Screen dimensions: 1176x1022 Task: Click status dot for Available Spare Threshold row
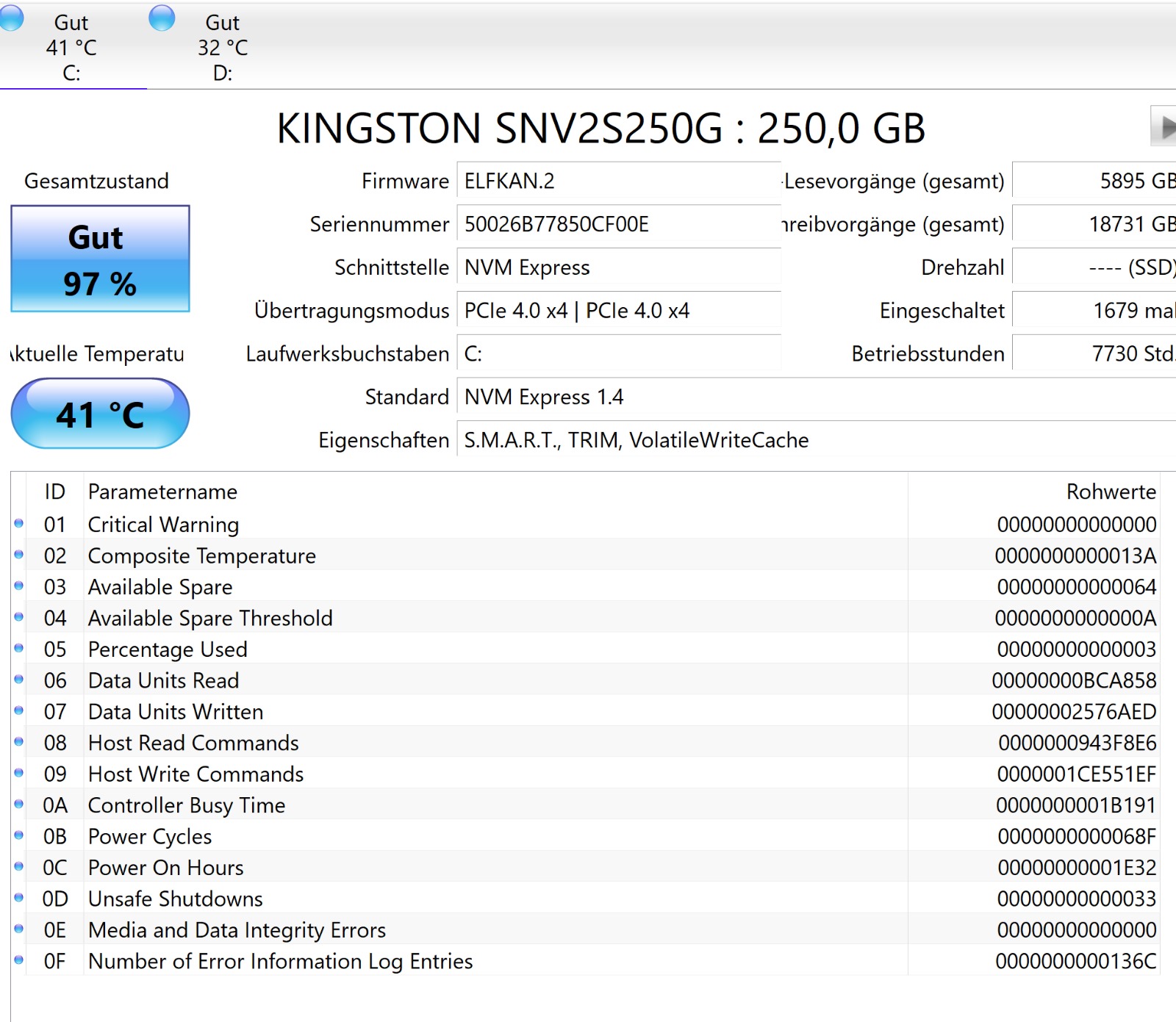pyautogui.click(x=19, y=617)
